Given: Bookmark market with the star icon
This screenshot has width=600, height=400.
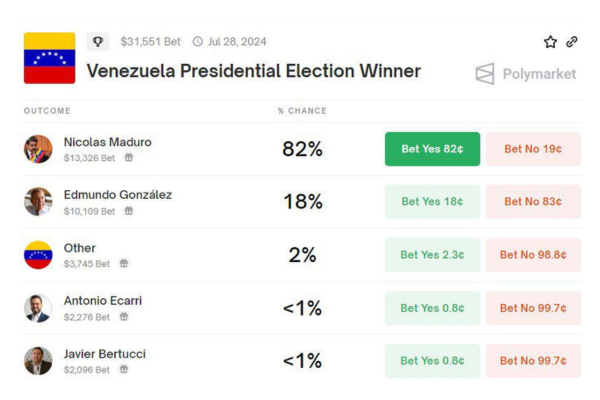Looking at the screenshot, I should pyautogui.click(x=550, y=42).
